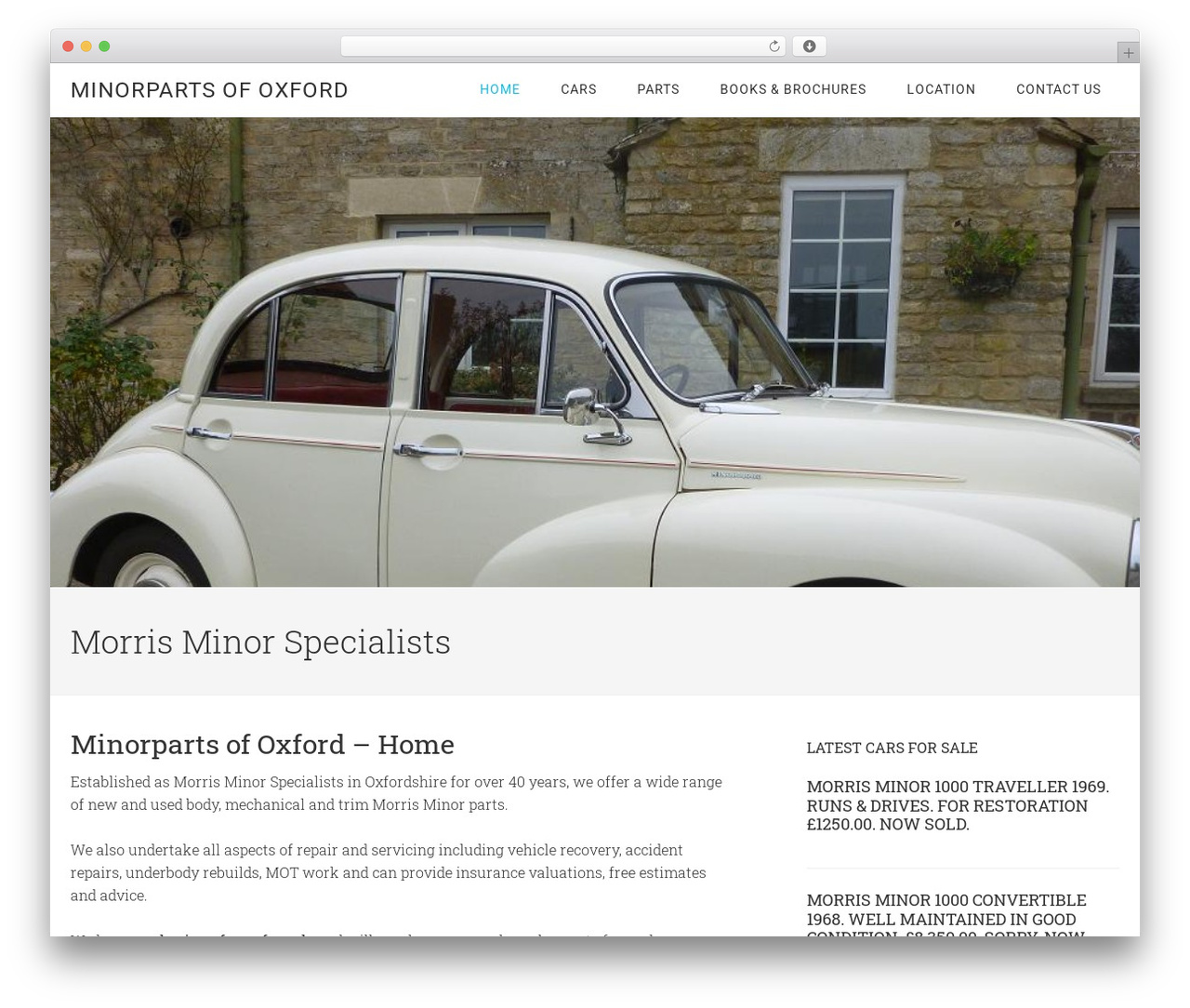Click the paragraph starting 'Established as Morris Minor'
The width and height of the screenshot is (1190, 1008).
(x=396, y=793)
